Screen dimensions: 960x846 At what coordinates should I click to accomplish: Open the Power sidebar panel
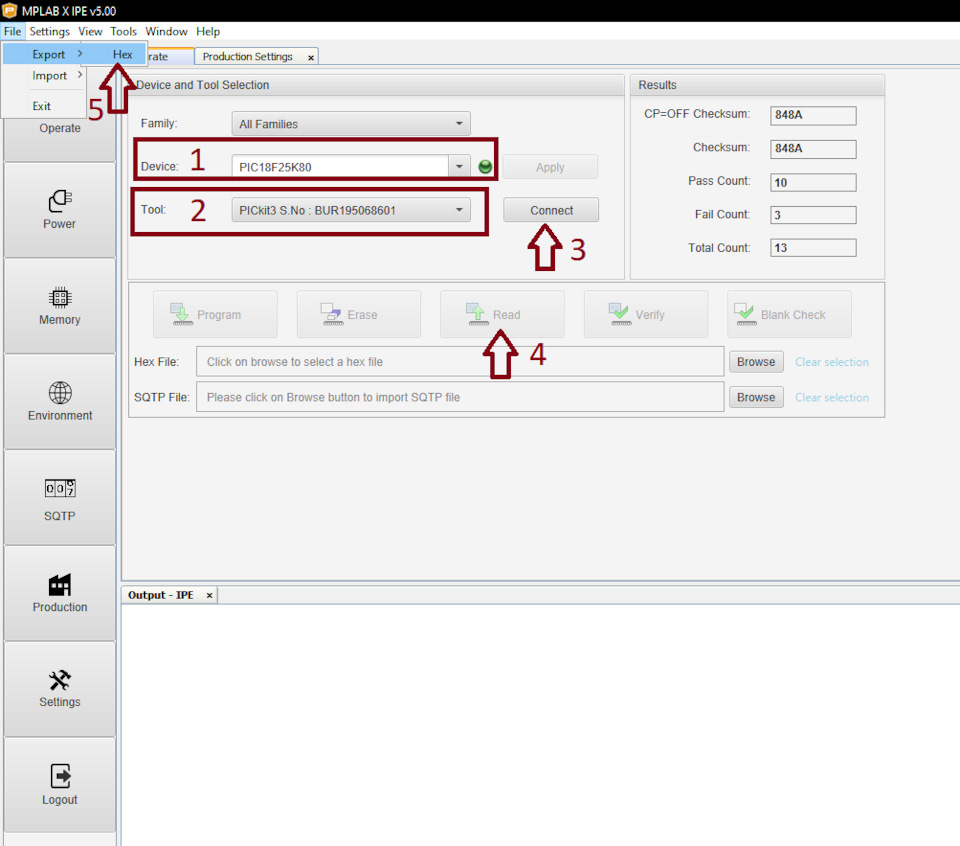[59, 210]
